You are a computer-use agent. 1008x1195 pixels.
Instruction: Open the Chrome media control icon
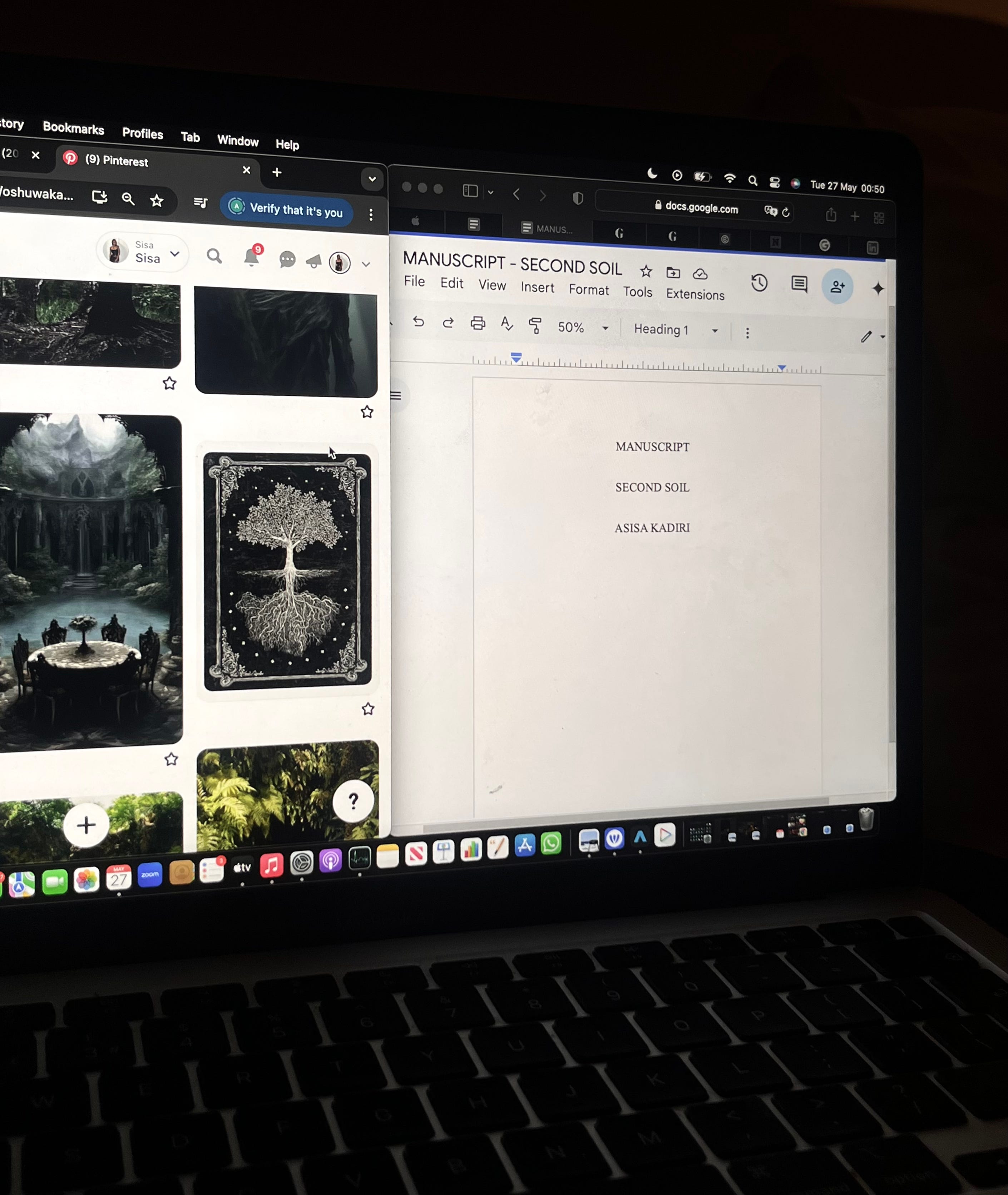pyautogui.click(x=201, y=202)
